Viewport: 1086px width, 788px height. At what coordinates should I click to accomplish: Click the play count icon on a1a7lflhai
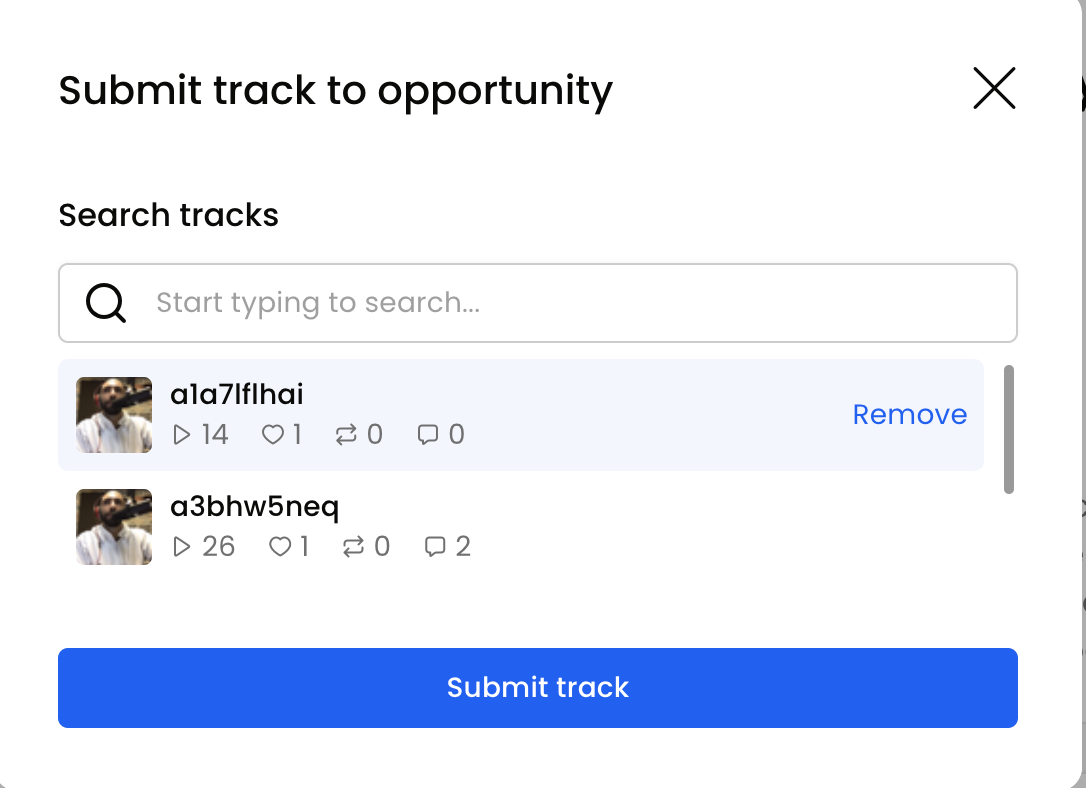pyautogui.click(x=182, y=435)
